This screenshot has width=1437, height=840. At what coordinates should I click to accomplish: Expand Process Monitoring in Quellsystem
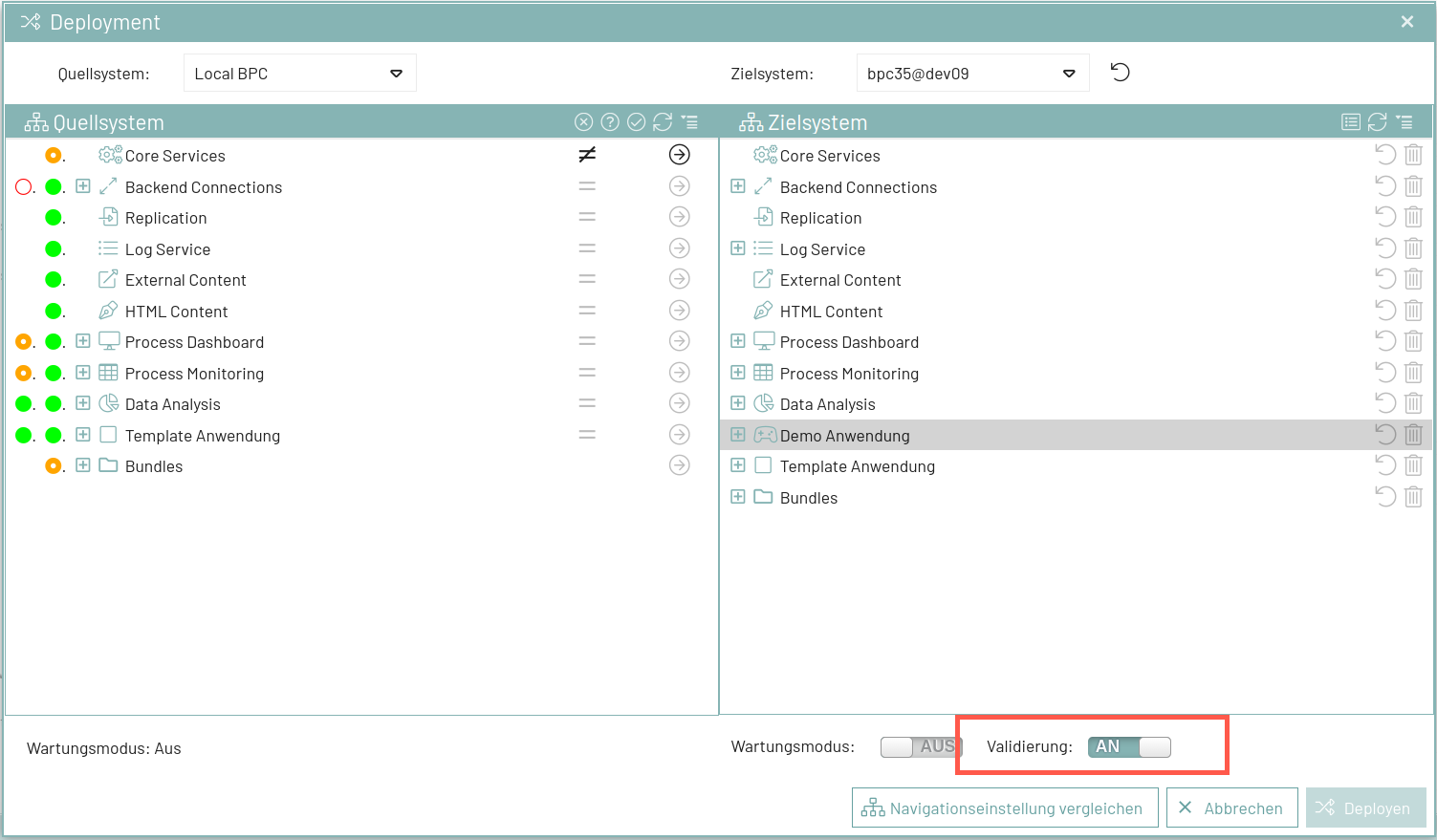(x=83, y=373)
